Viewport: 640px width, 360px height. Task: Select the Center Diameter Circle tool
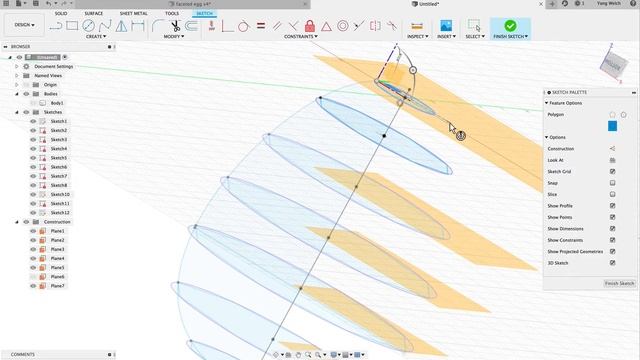(x=88, y=26)
